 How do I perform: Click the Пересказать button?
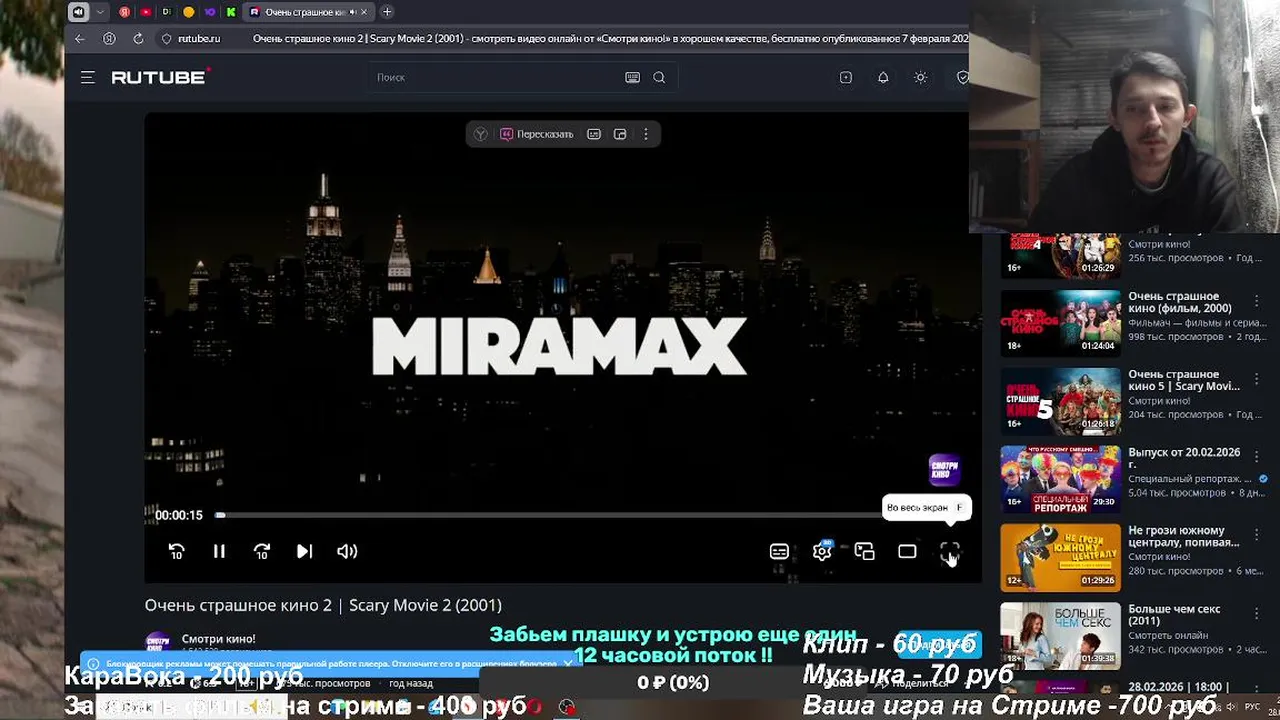pos(537,134)
